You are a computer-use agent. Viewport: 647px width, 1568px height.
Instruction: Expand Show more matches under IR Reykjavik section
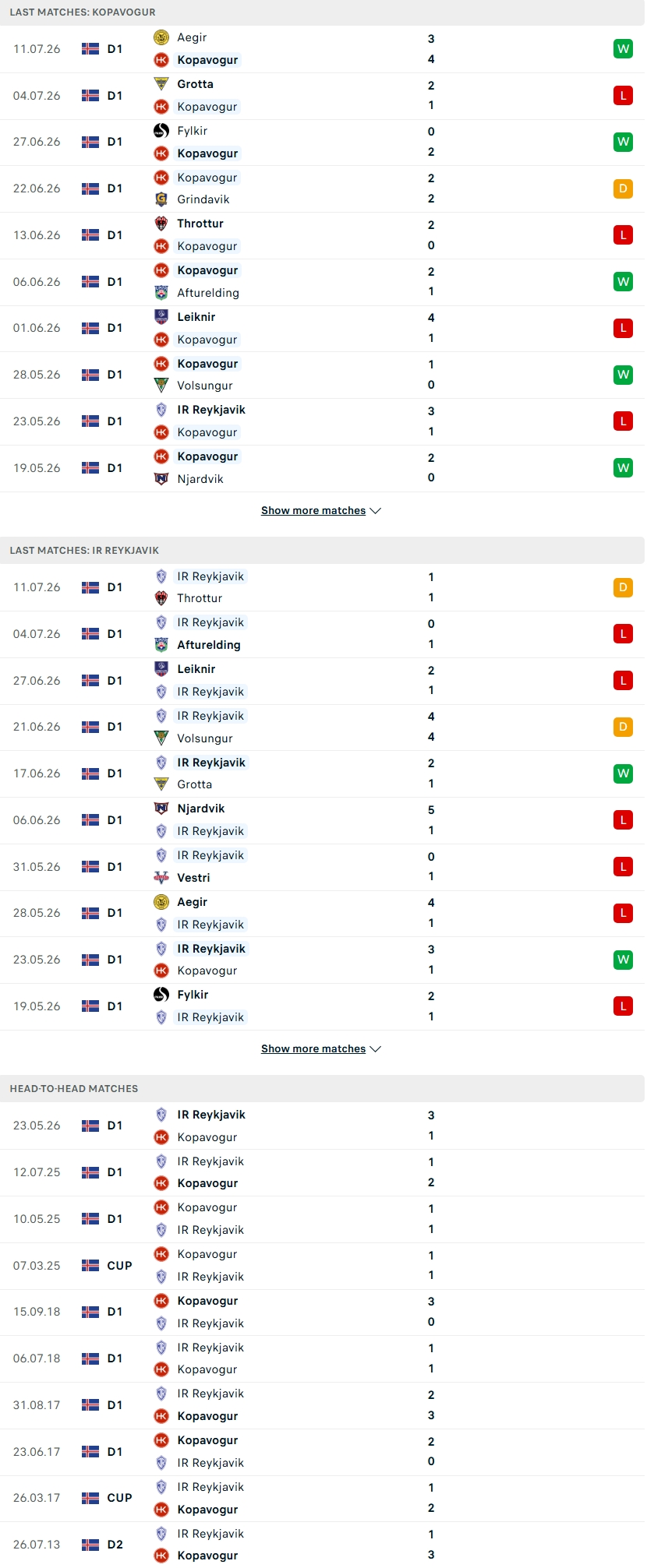pyautogui.click(x=313, y=1049)
